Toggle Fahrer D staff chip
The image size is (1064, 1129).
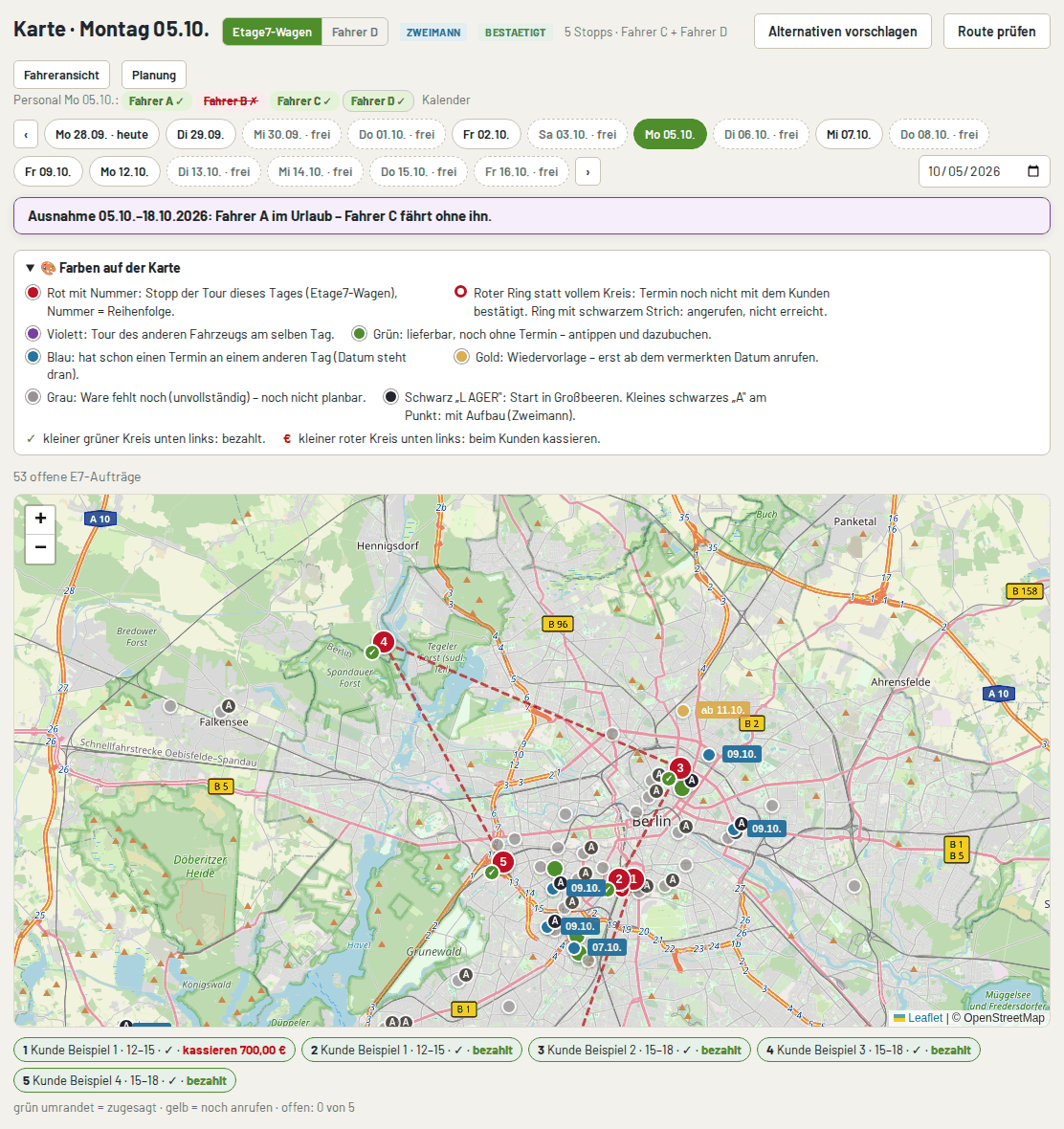[x=378, y=100]
